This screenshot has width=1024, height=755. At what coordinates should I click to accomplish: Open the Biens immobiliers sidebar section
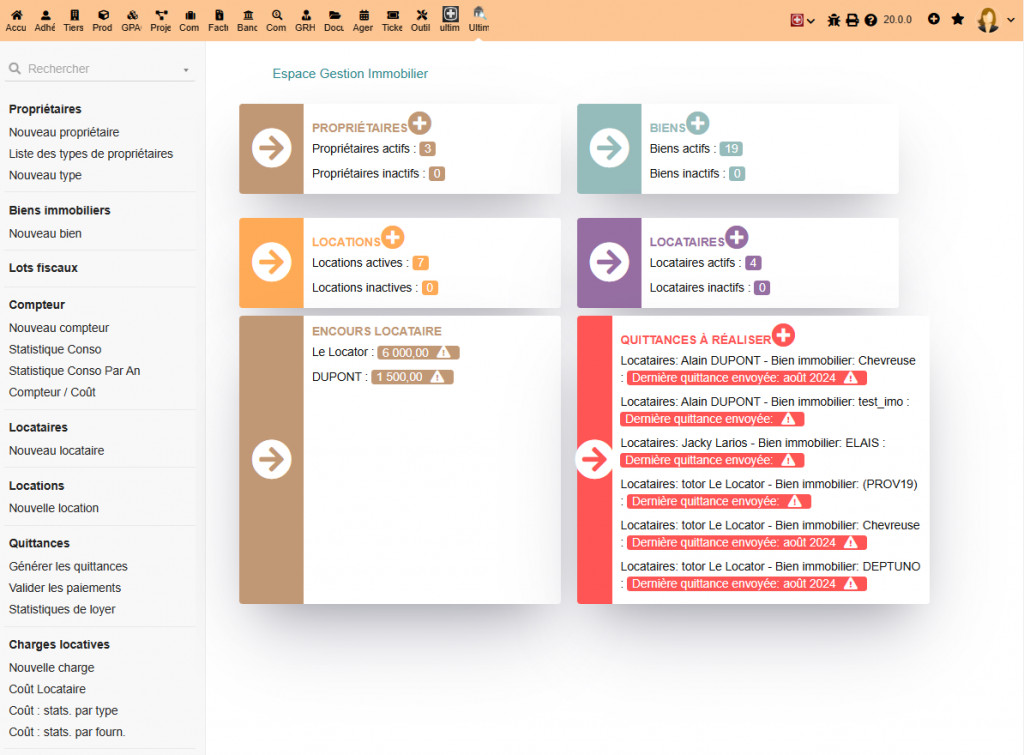[59, 210]
